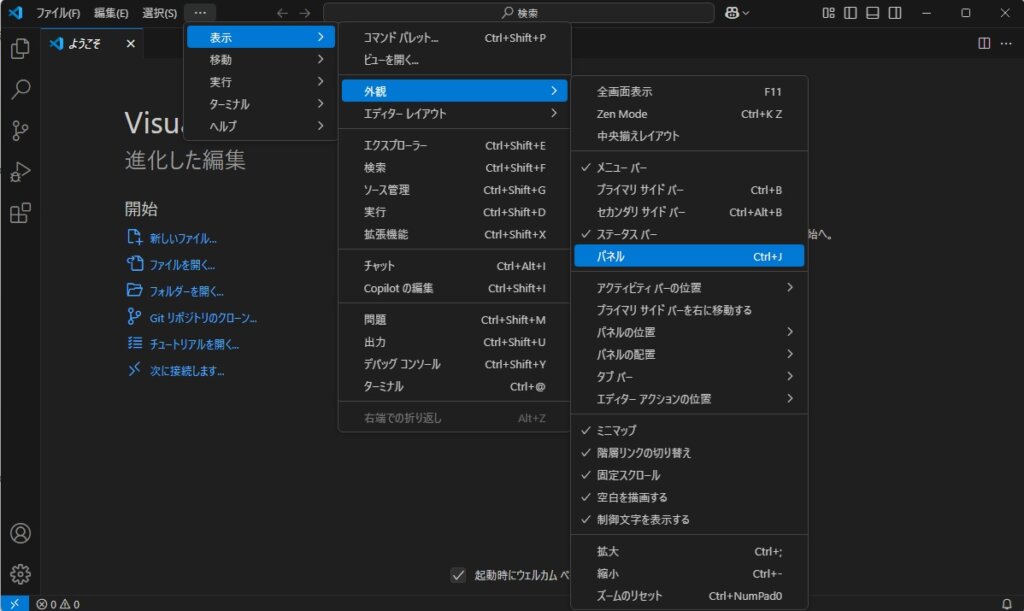Click 新しいファイル... link
The height and width of the screenshot is (611, 1024).
tap(183, 238)
